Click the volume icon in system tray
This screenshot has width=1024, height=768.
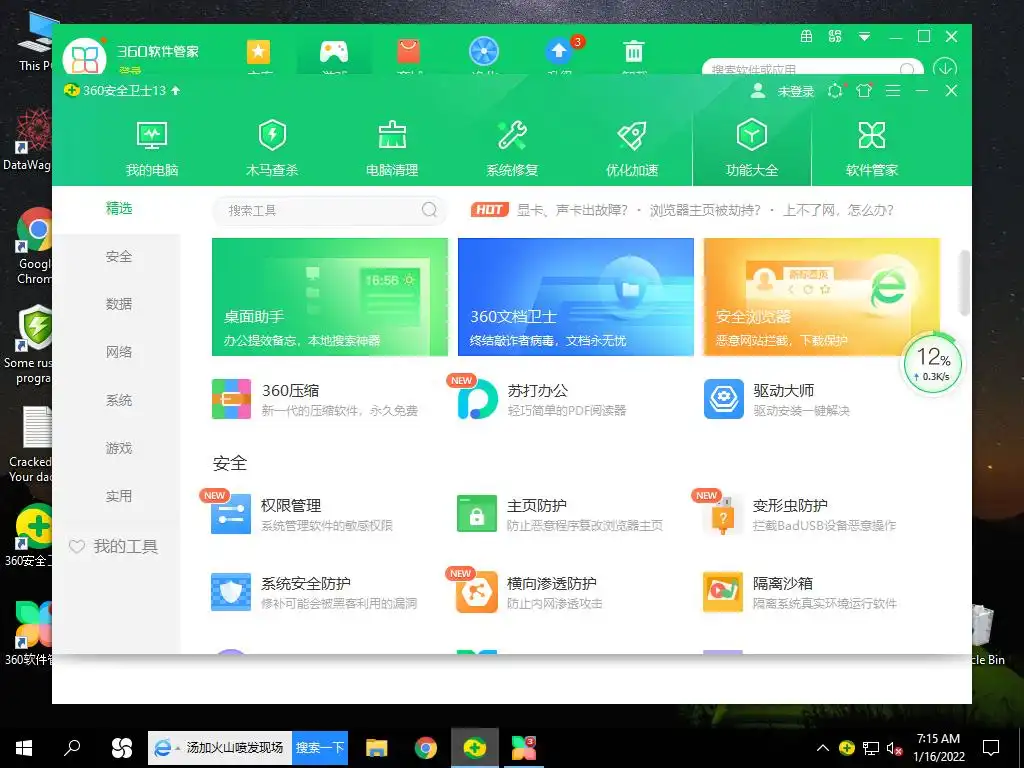point(895,748)
